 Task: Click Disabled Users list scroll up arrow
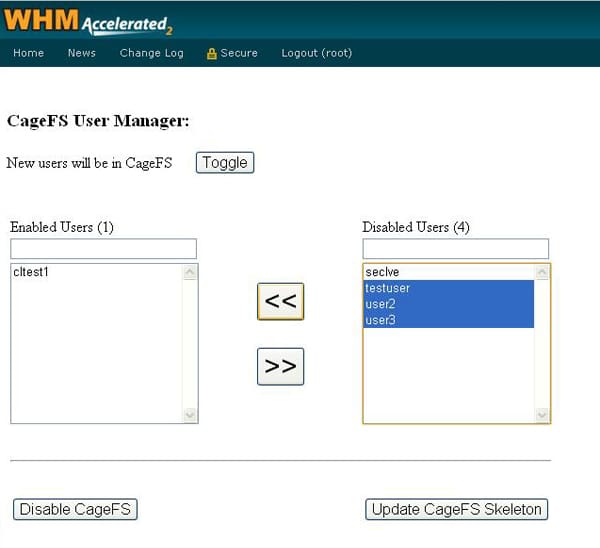542,272
